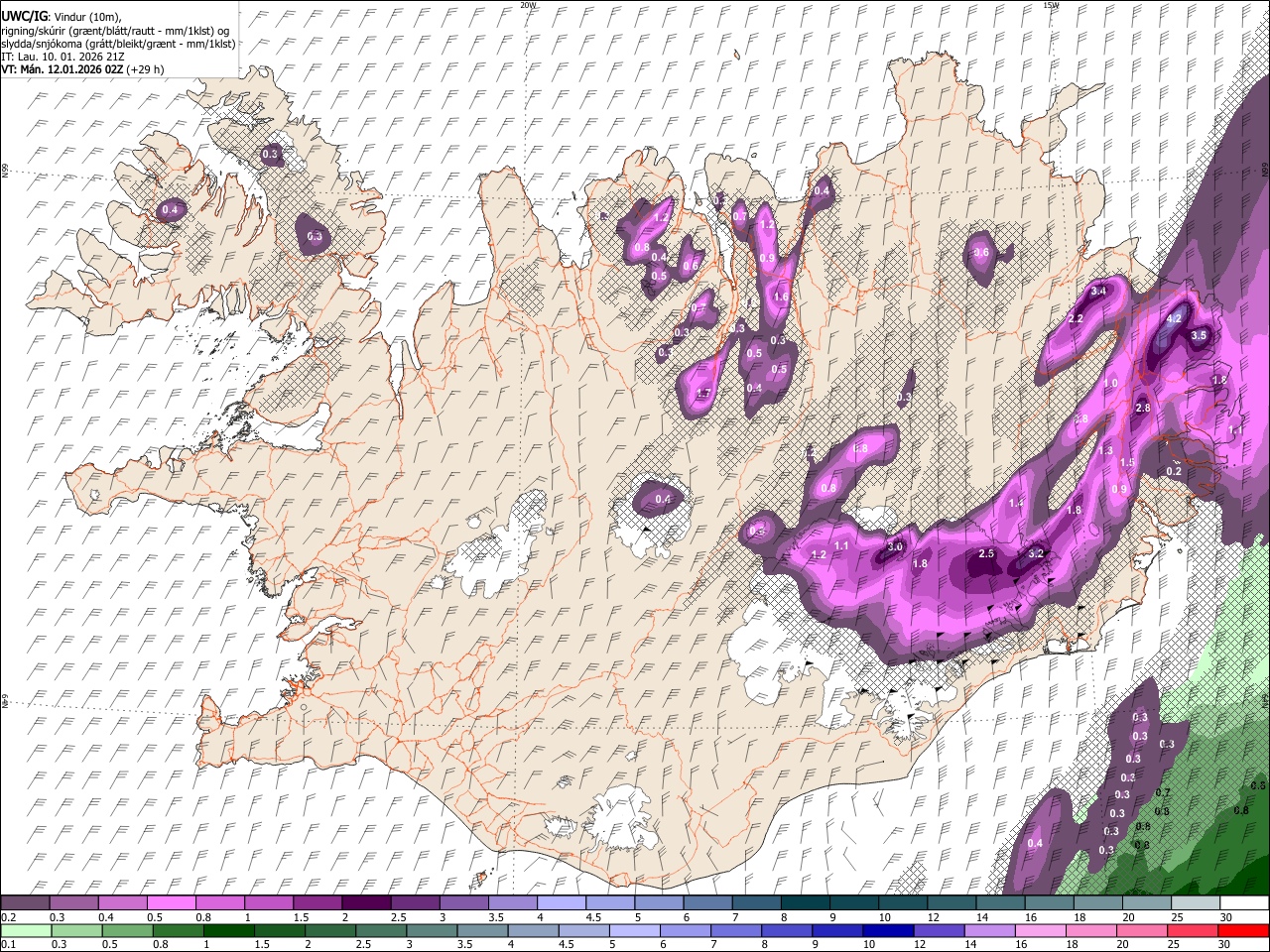The height and width of the screenshot is (952, 1270).
Task: Click the 0.2 label in the purple legend row
Action: pyautogui.click(x=8, y=917)
